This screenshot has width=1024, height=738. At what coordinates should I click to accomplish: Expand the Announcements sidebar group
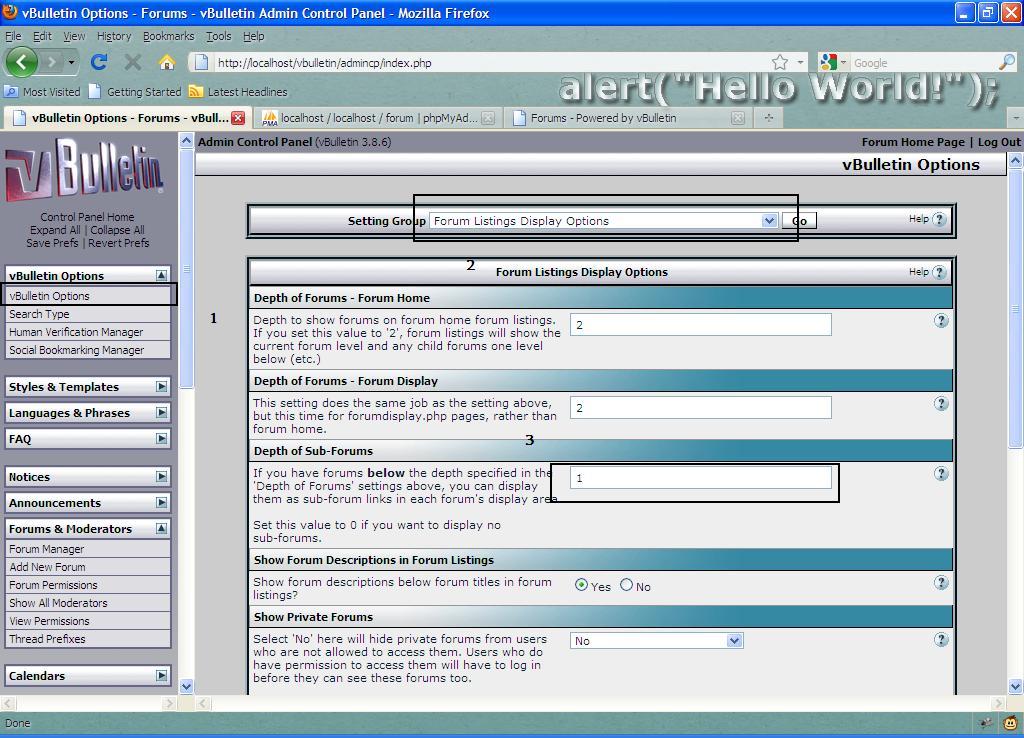point(161,503)
